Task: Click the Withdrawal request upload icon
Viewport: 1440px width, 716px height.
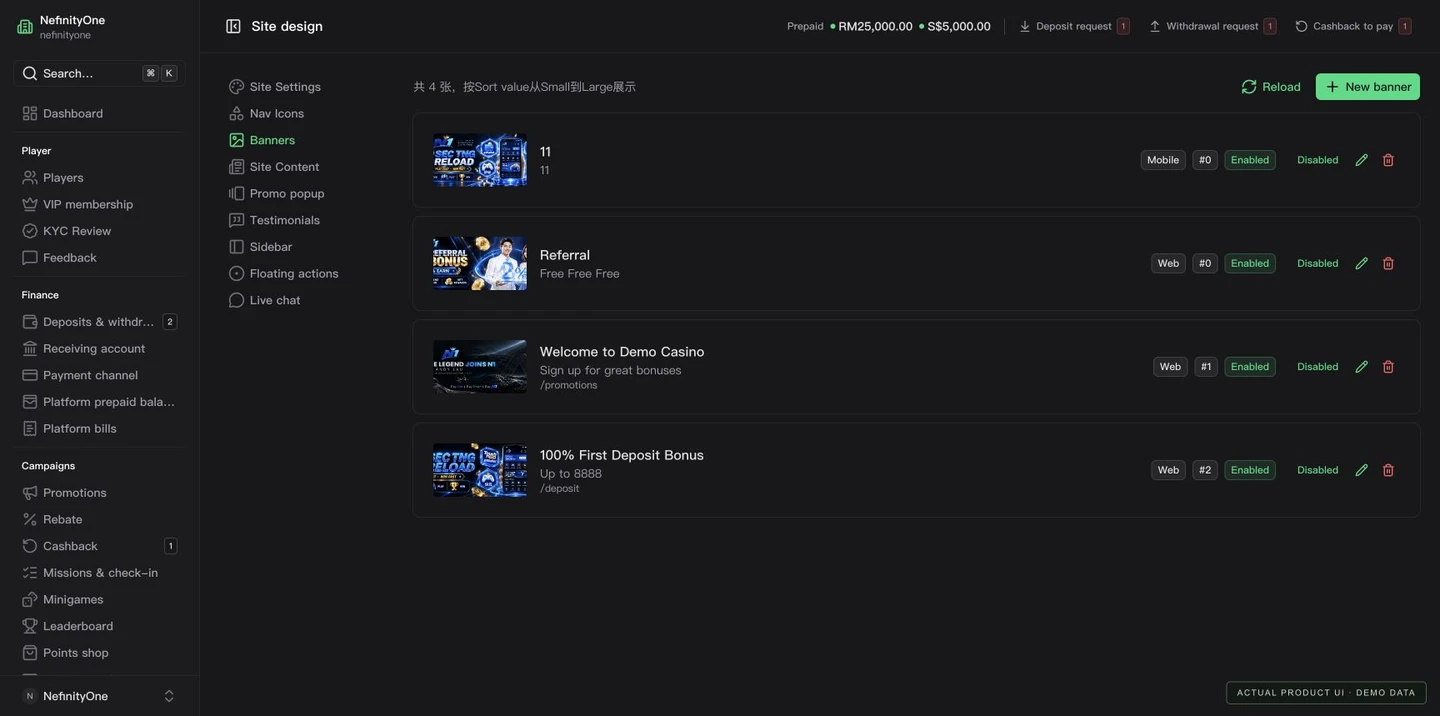Action: pos(1155,26)
